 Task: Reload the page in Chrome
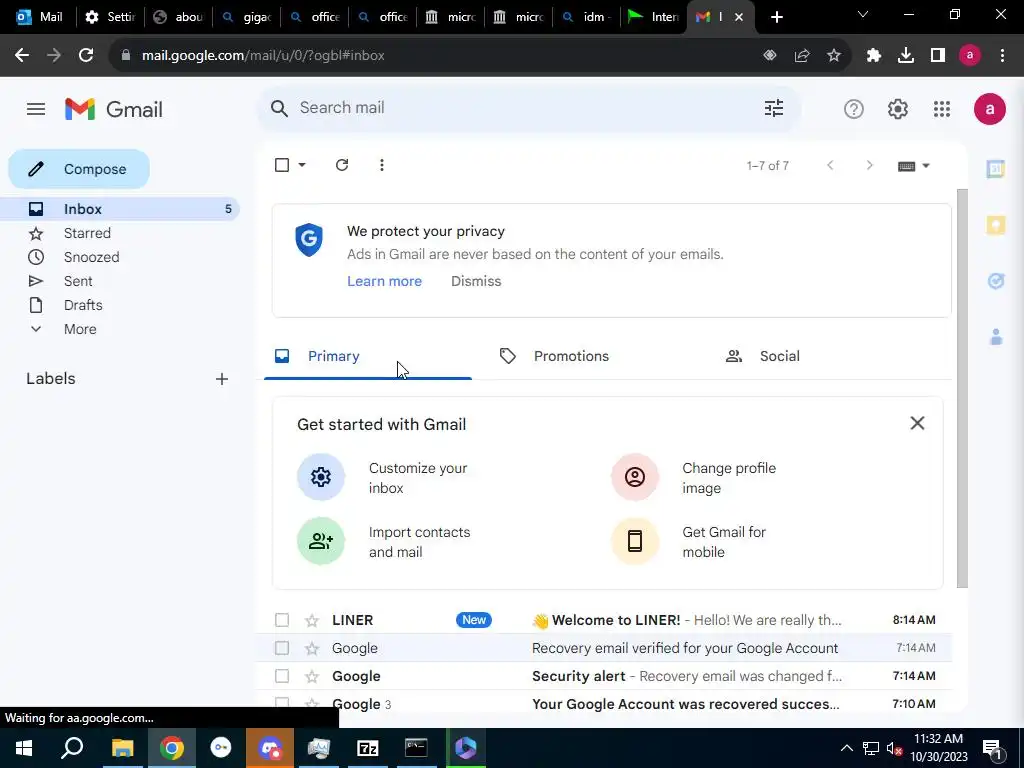pos(86,56)
